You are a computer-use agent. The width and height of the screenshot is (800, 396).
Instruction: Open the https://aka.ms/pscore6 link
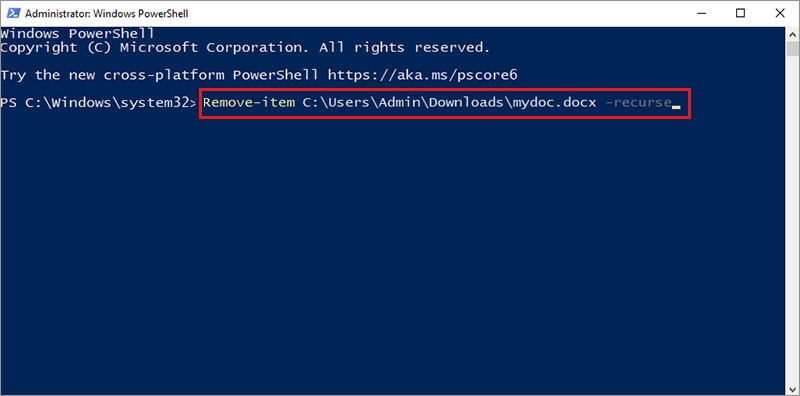[x=422, y=75]
